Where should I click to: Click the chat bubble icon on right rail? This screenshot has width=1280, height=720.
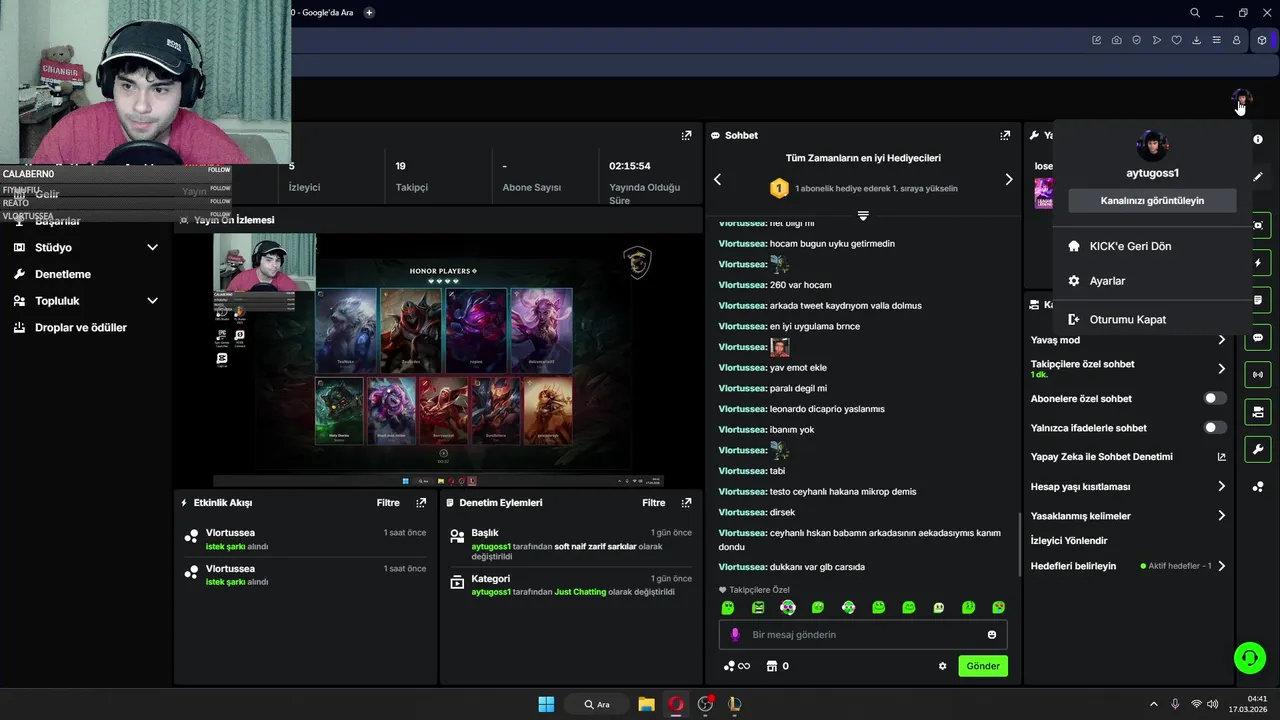click(1258, 338)
